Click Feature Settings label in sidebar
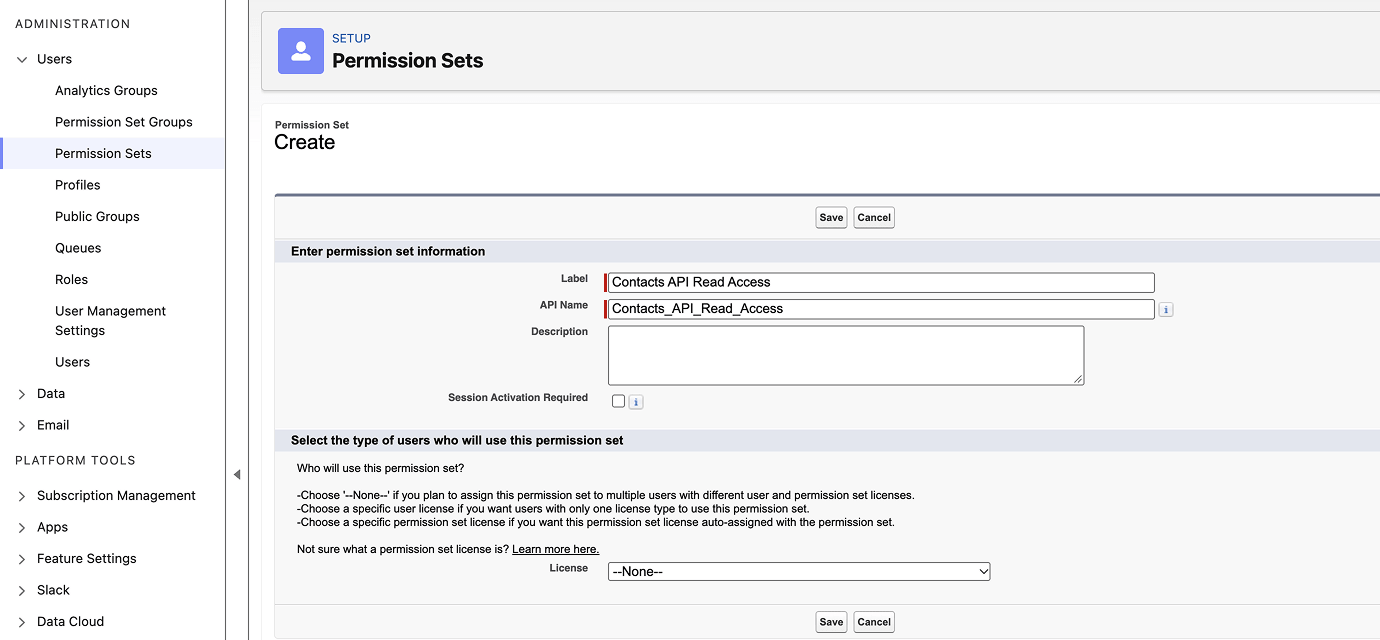This screenshot has height=640, width=1380. [86, 559]
